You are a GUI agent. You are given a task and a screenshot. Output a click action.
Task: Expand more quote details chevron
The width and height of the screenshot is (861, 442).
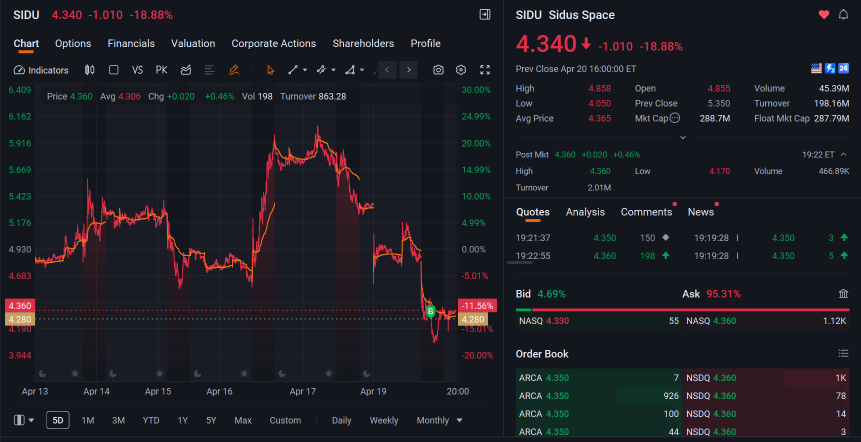pyautogui.click(x=683, y=137)
